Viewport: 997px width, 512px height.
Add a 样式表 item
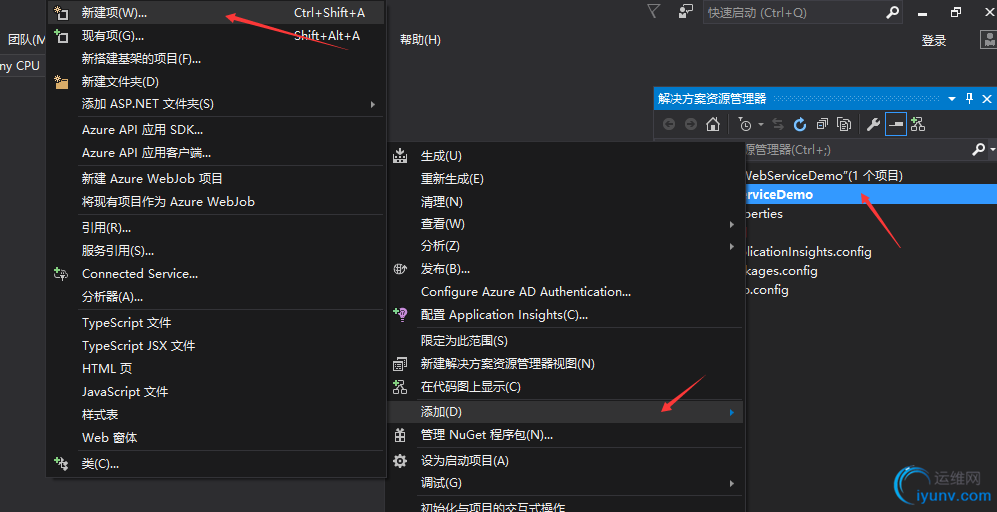point(216,414)
